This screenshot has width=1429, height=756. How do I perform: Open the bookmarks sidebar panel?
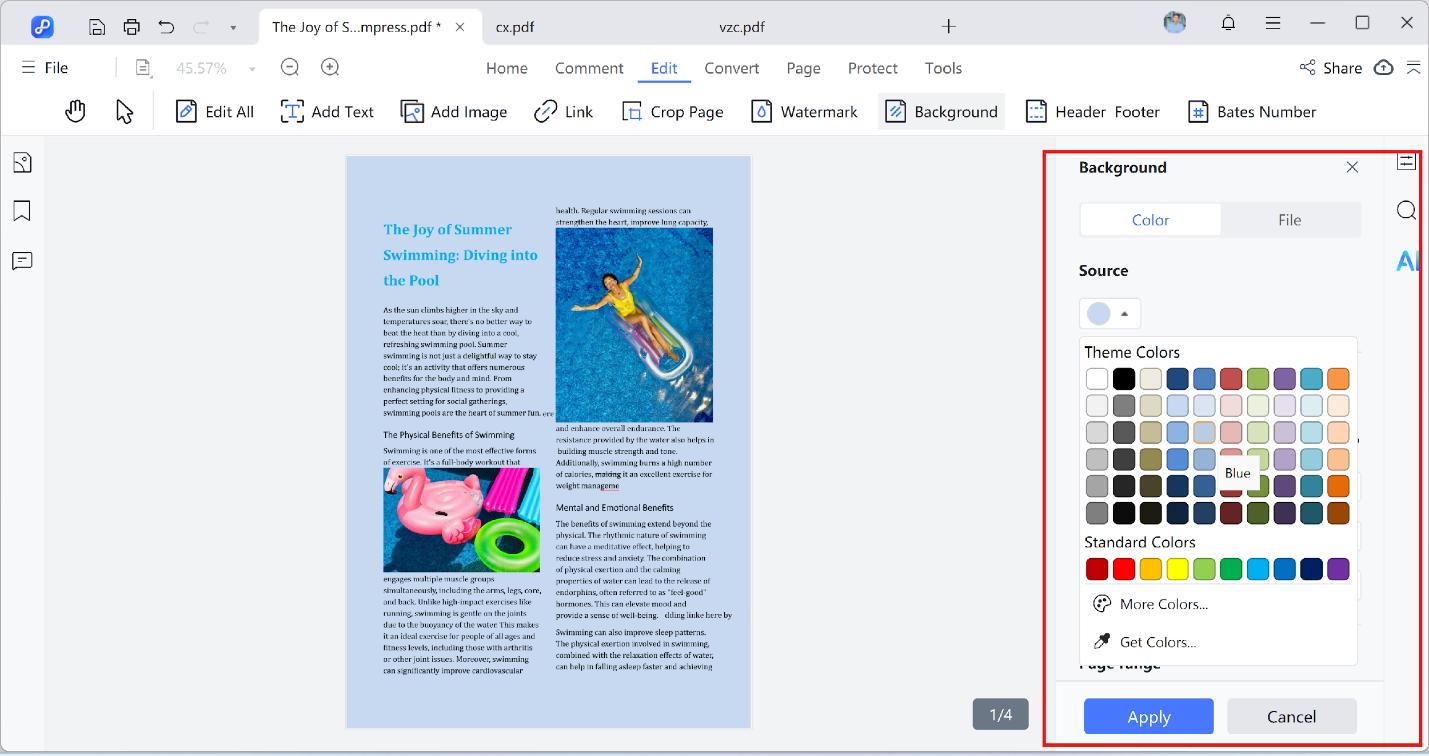(x=22, y=211)
